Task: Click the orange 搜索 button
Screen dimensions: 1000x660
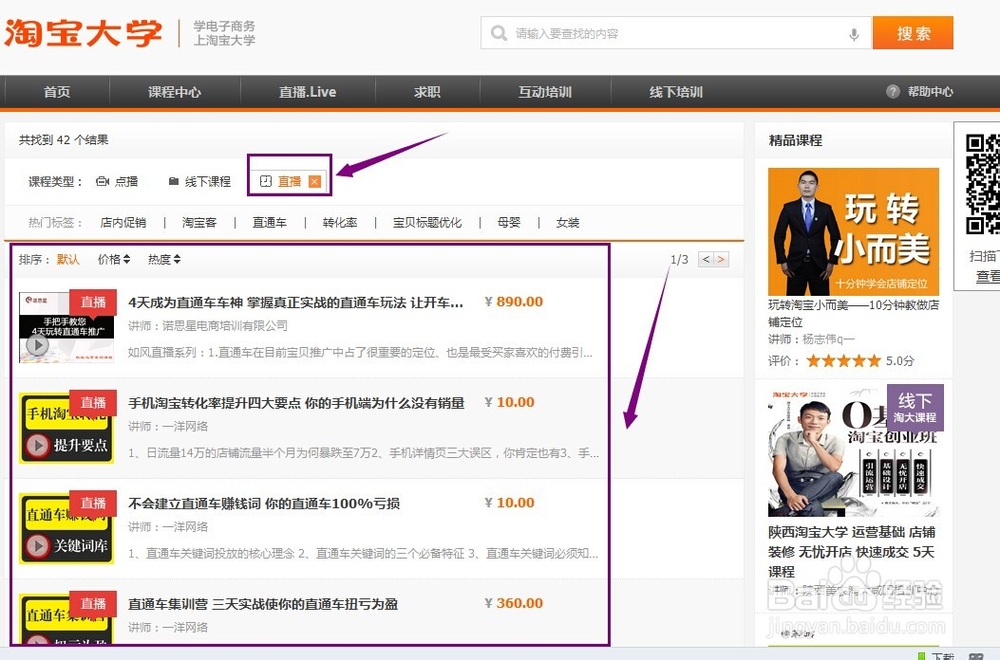Action: [x=913, y=33]
